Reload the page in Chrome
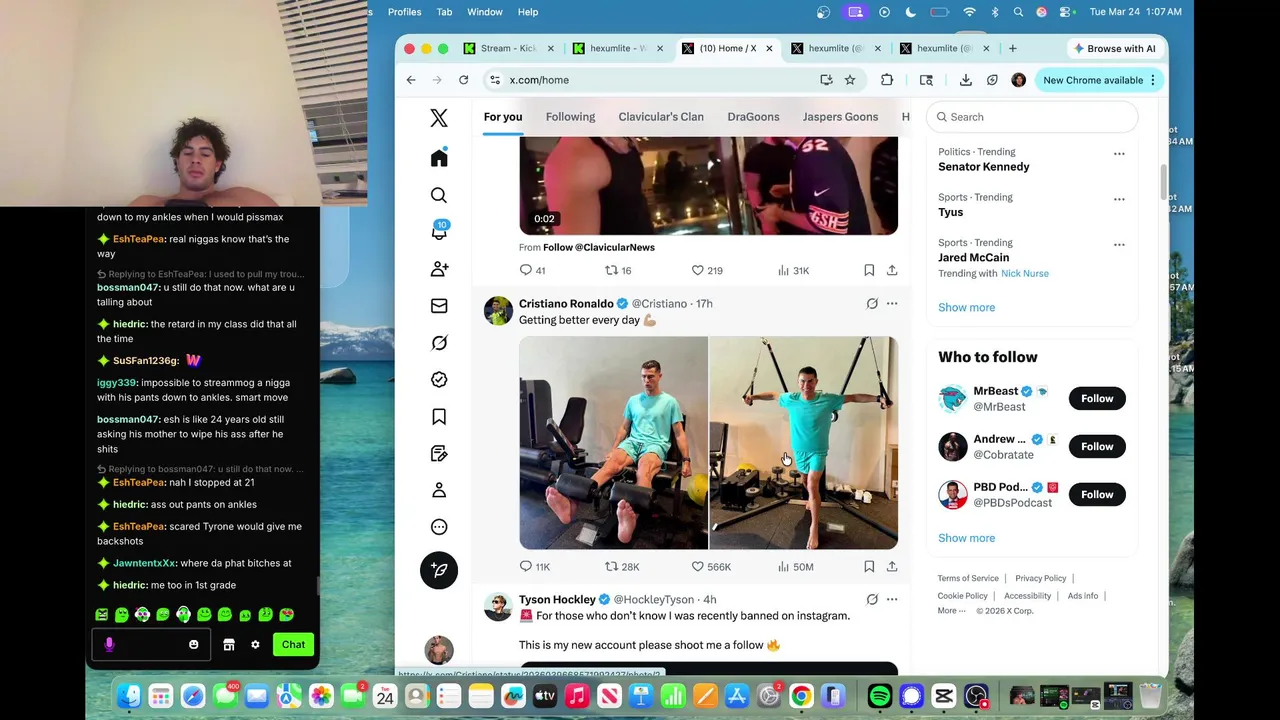The height and width of the screenshot is (720, 1280). pos(464,80)
